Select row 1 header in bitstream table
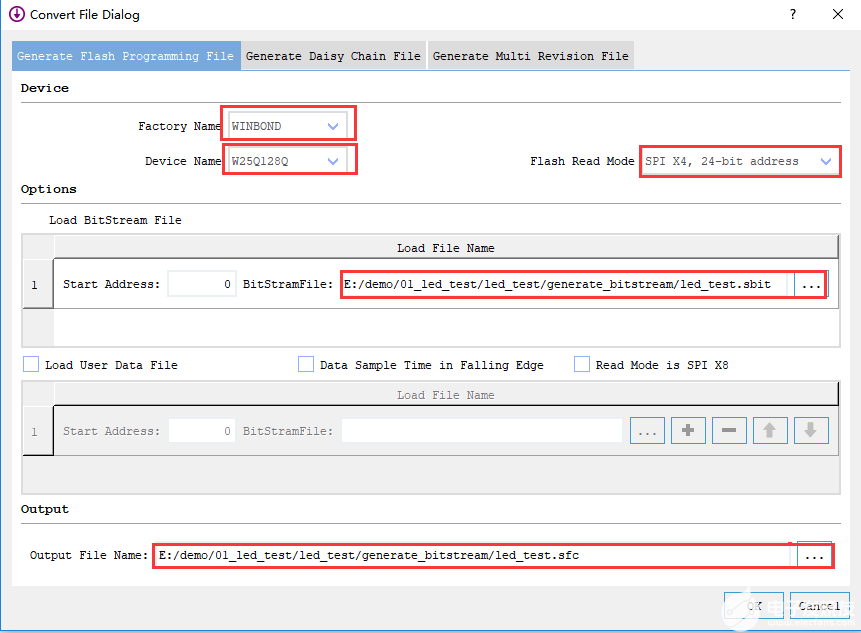The height and width of the screenshot is (633, 861). pyautogui.click(x=38, y=284)
